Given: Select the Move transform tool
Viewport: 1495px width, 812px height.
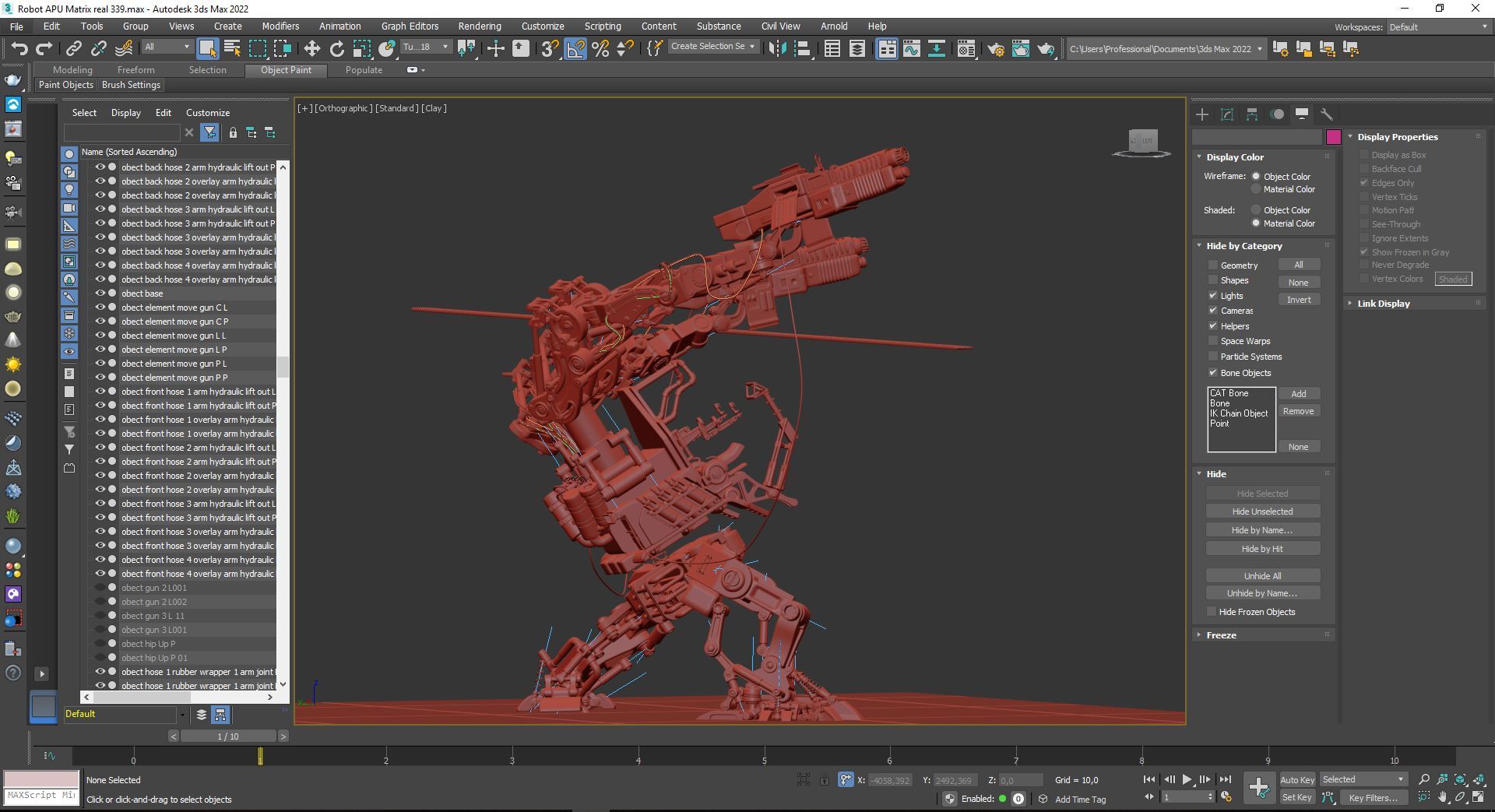Looking at the screenshot, I should [311, 49].
